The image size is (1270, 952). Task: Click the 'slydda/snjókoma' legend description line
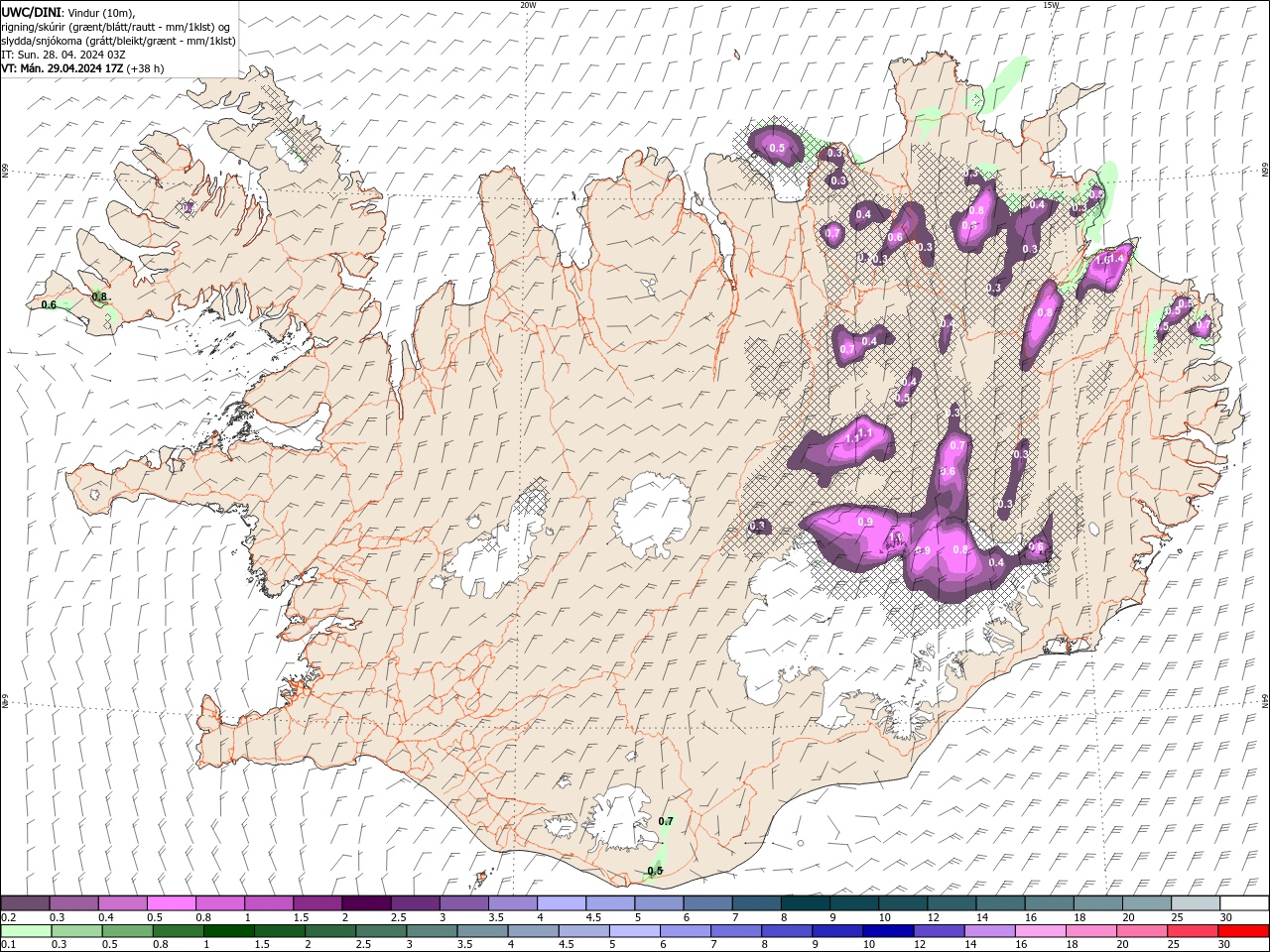118,41
